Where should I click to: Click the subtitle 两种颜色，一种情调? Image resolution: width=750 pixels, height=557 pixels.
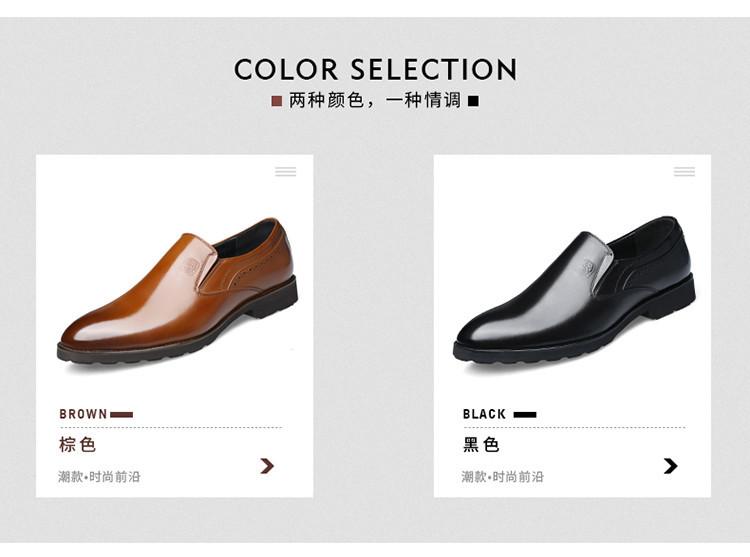pyautogui.click(x=375, y=100)
